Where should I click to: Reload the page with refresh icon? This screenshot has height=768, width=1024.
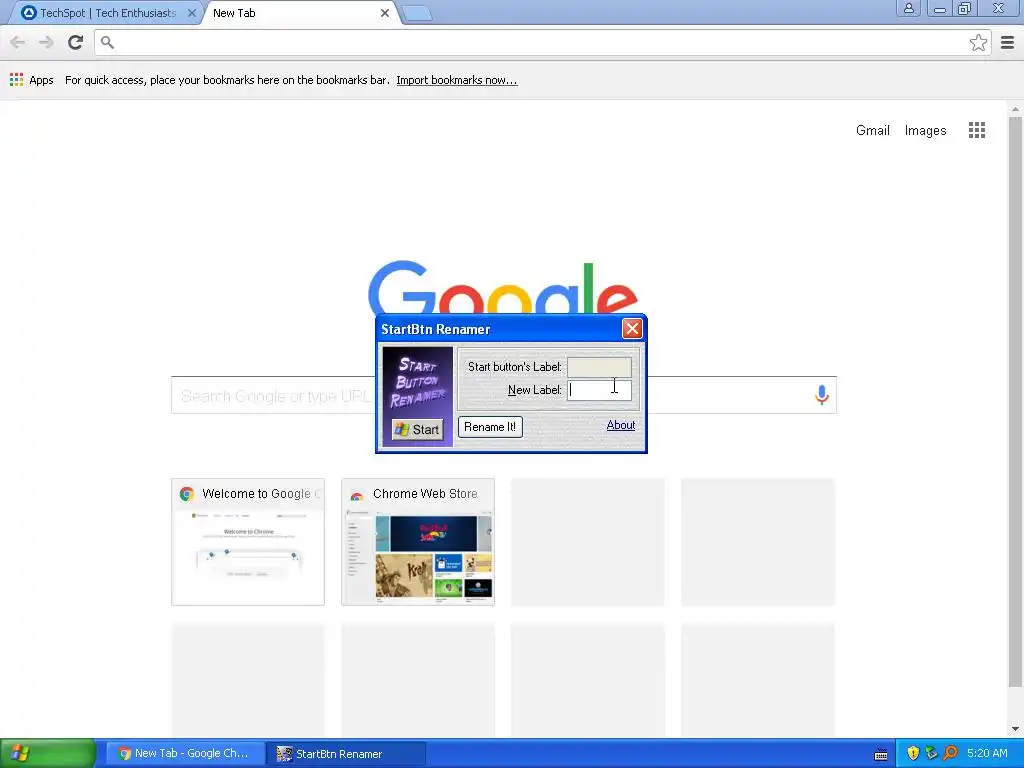coord(76,42)
